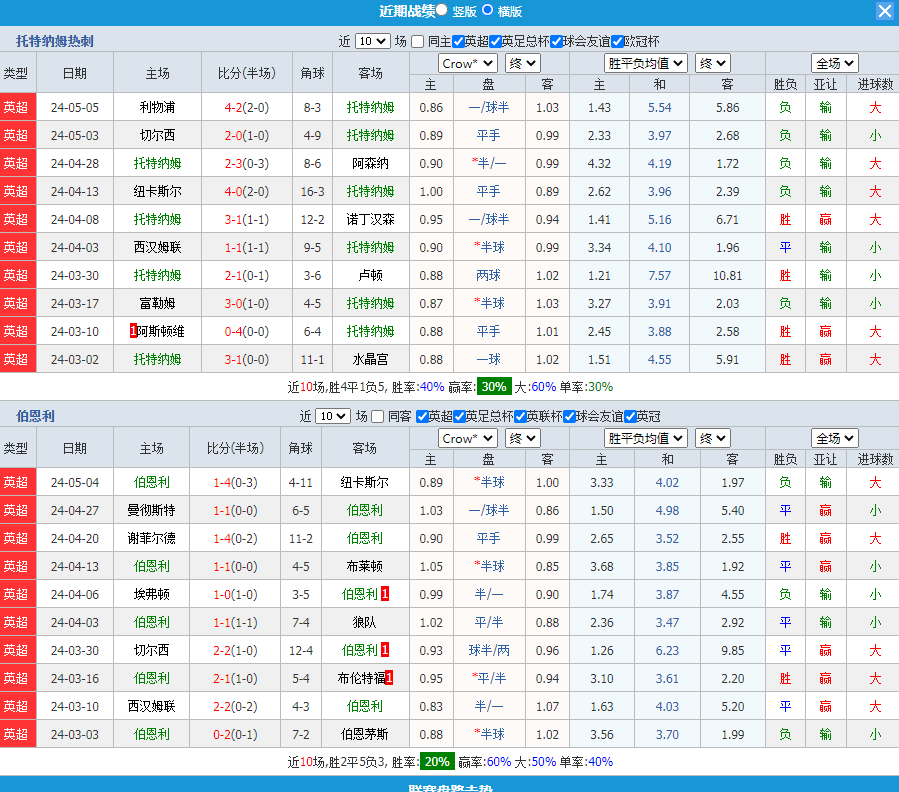Untick 球会友谊 in the 伯恩利 filters
This screenshot has height=792, width=899.
pyautogui.click(x=569, y=416)
